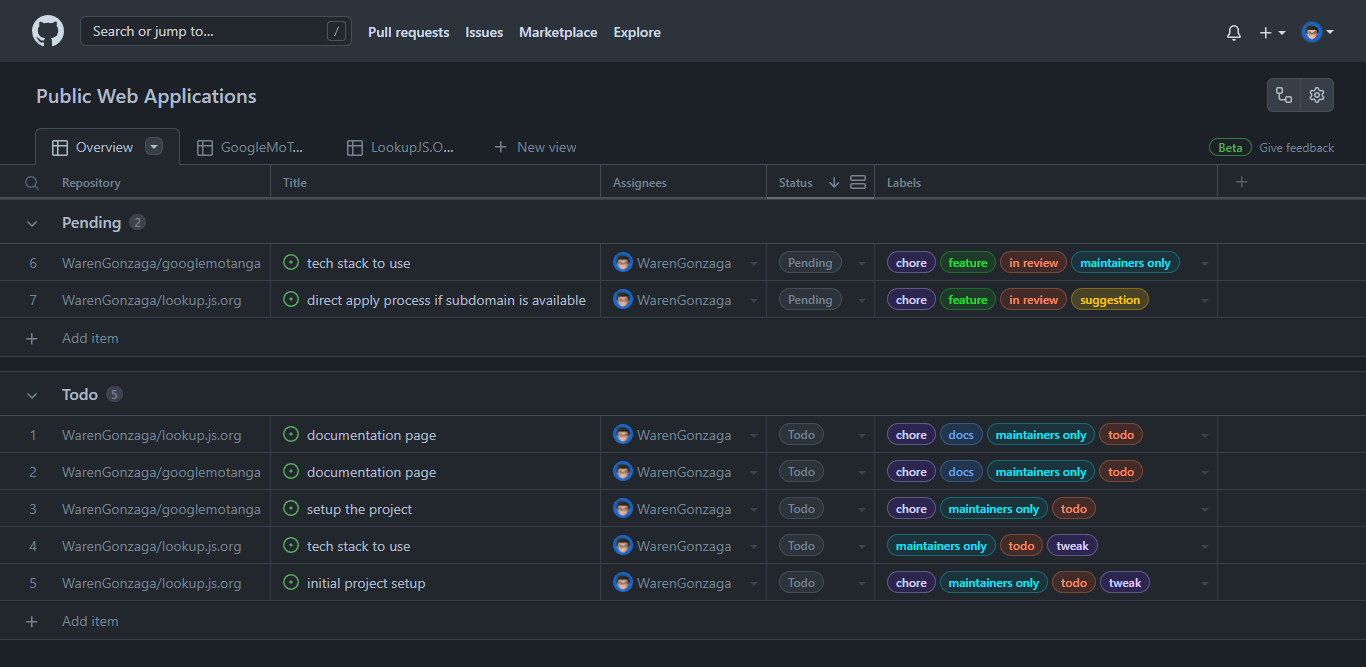Click the plus icon under the Pending group
The image size is (1366, 667).
32,338
